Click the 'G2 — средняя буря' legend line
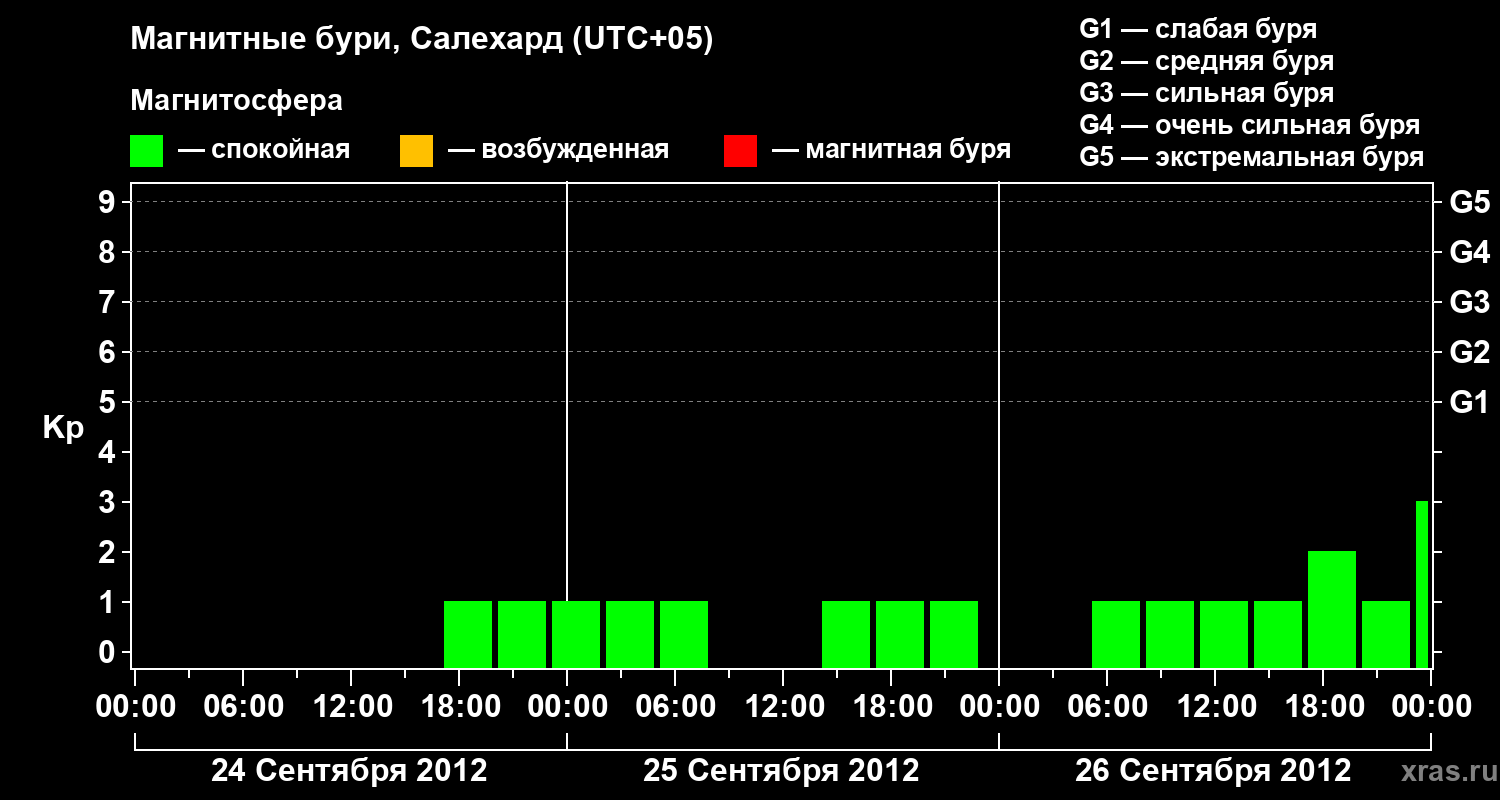 click(x=1206, y=61)
